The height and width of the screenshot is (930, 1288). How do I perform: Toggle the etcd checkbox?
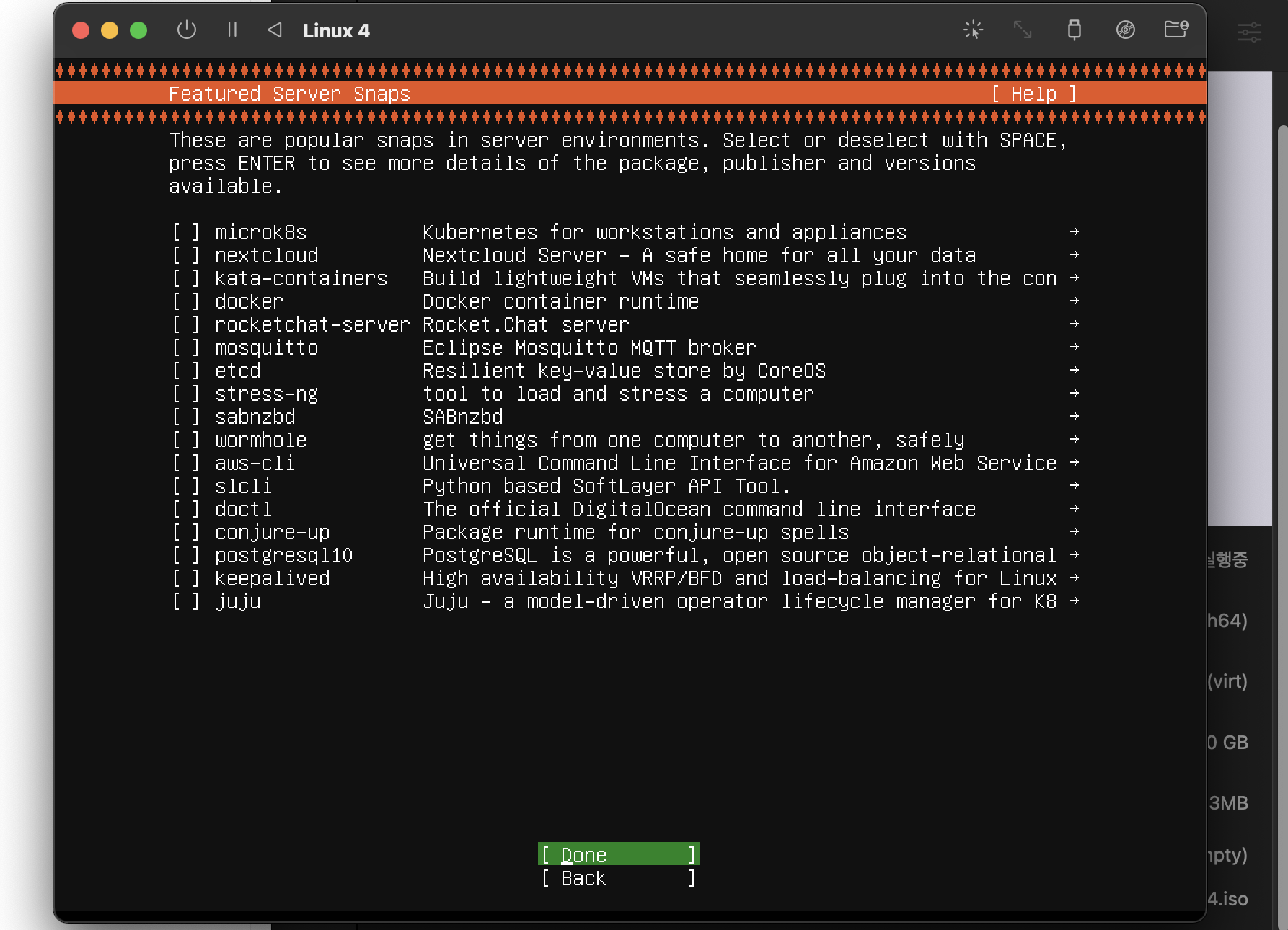pyautogui.click(x=185, y=371)
